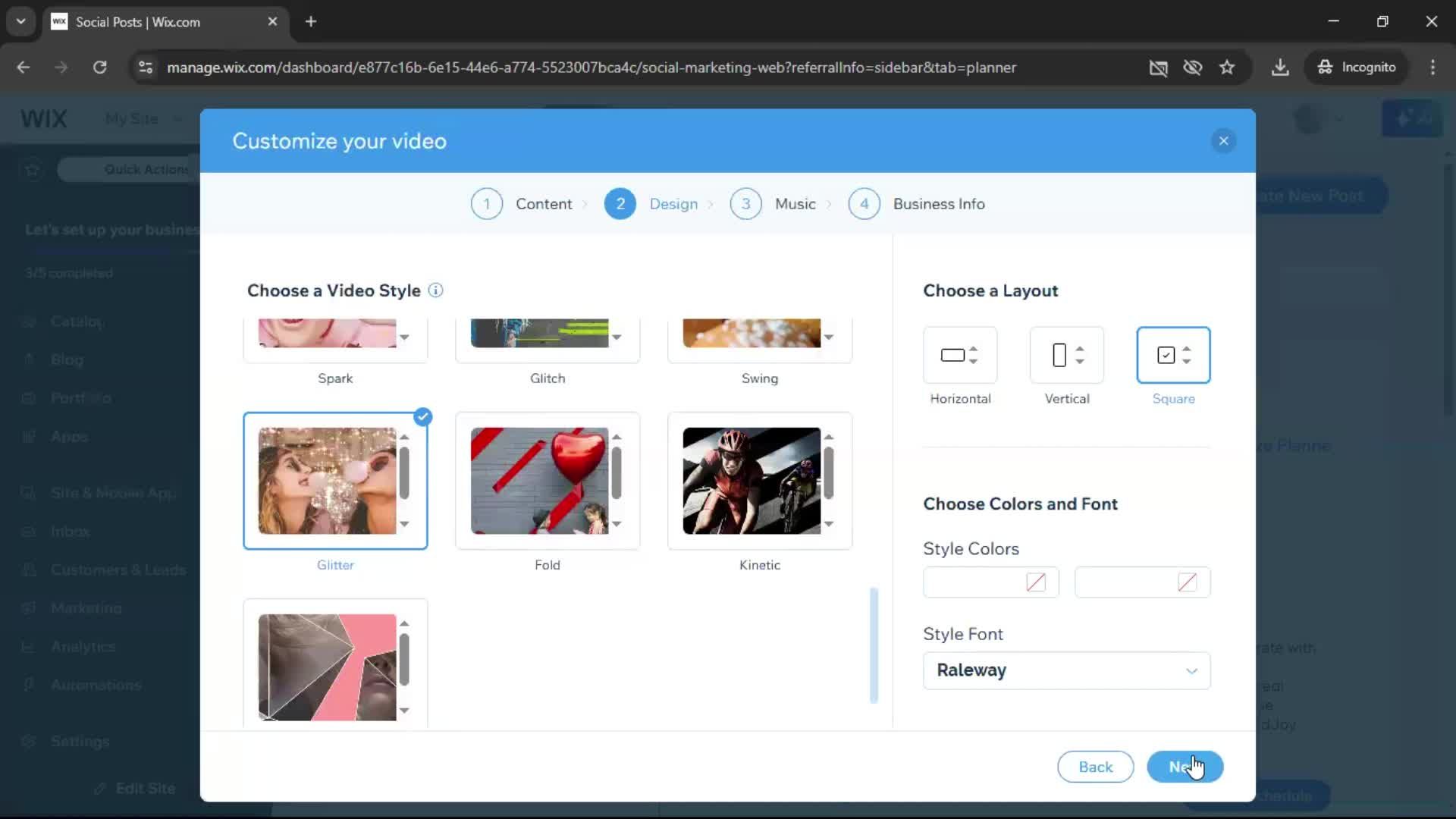Viewport: 1456px width, 819px height.
Task: Open video style info tooltip icon
Action: pos(435,290)
